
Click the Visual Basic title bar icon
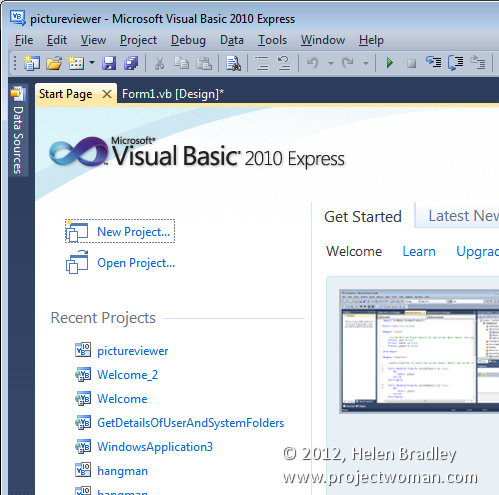coord(18,18)
